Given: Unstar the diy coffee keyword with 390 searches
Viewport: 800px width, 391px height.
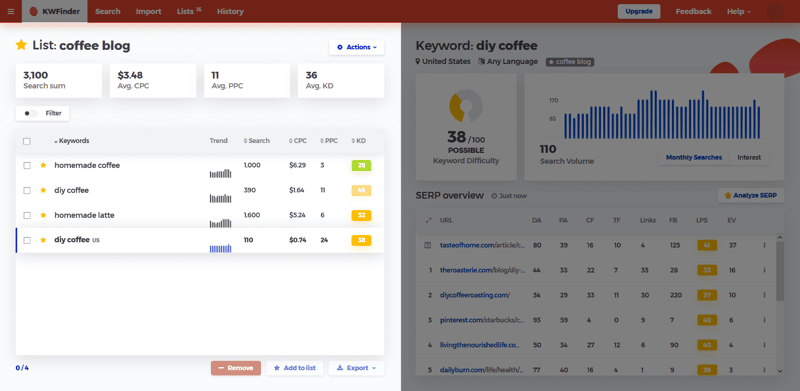Looking at the screenshot, I should (43, 190).
